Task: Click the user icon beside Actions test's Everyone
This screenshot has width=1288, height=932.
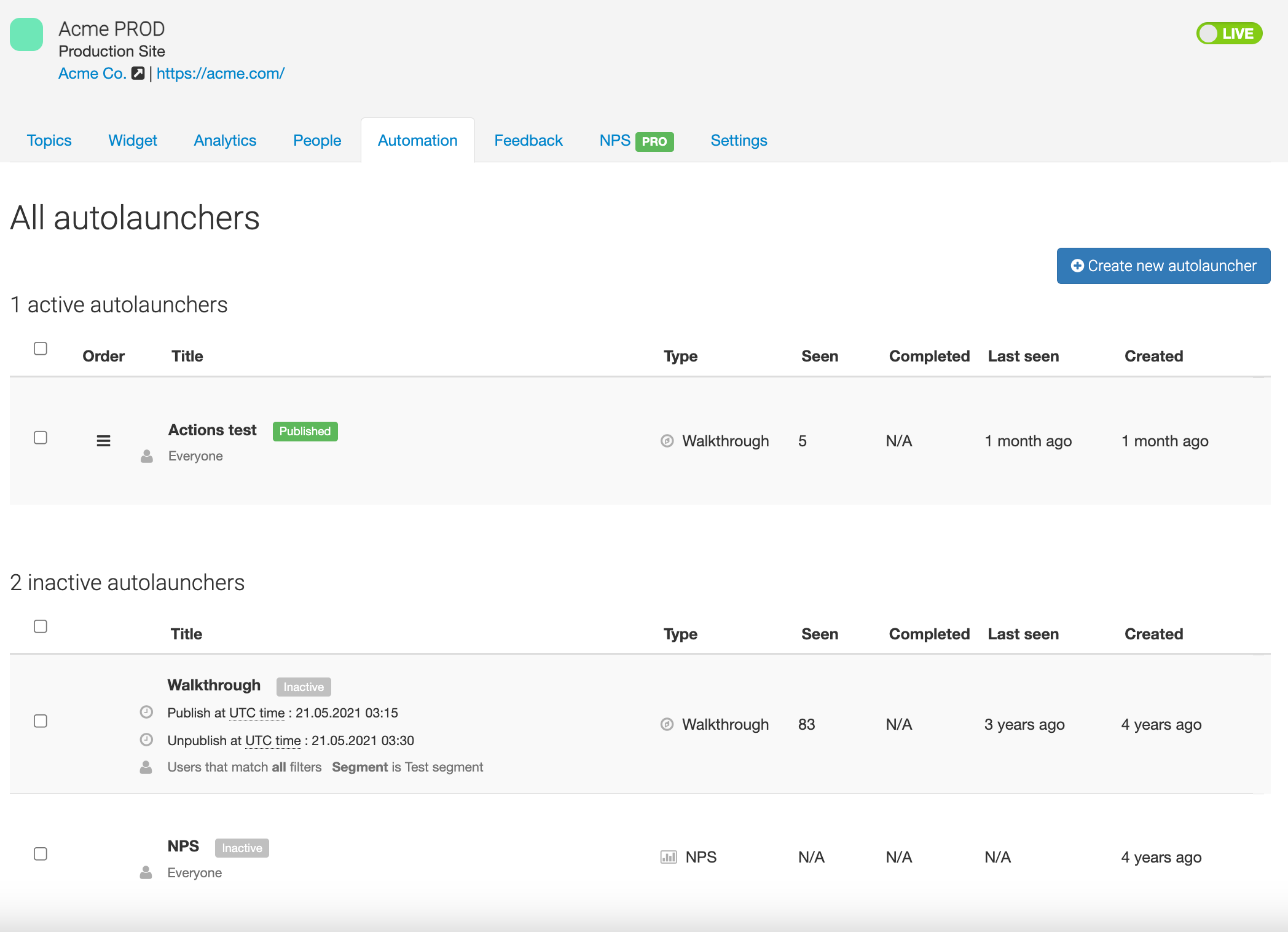Action: (147, 456)
